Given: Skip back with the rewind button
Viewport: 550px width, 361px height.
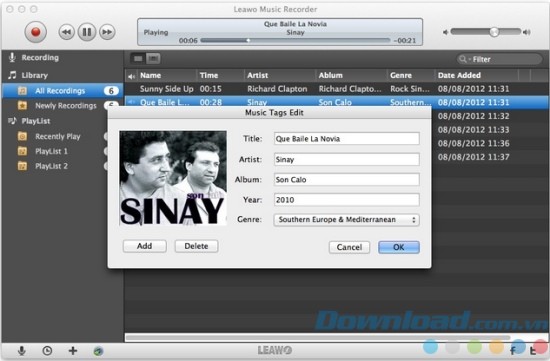Looking at the screenshot, I should [66, 32].
